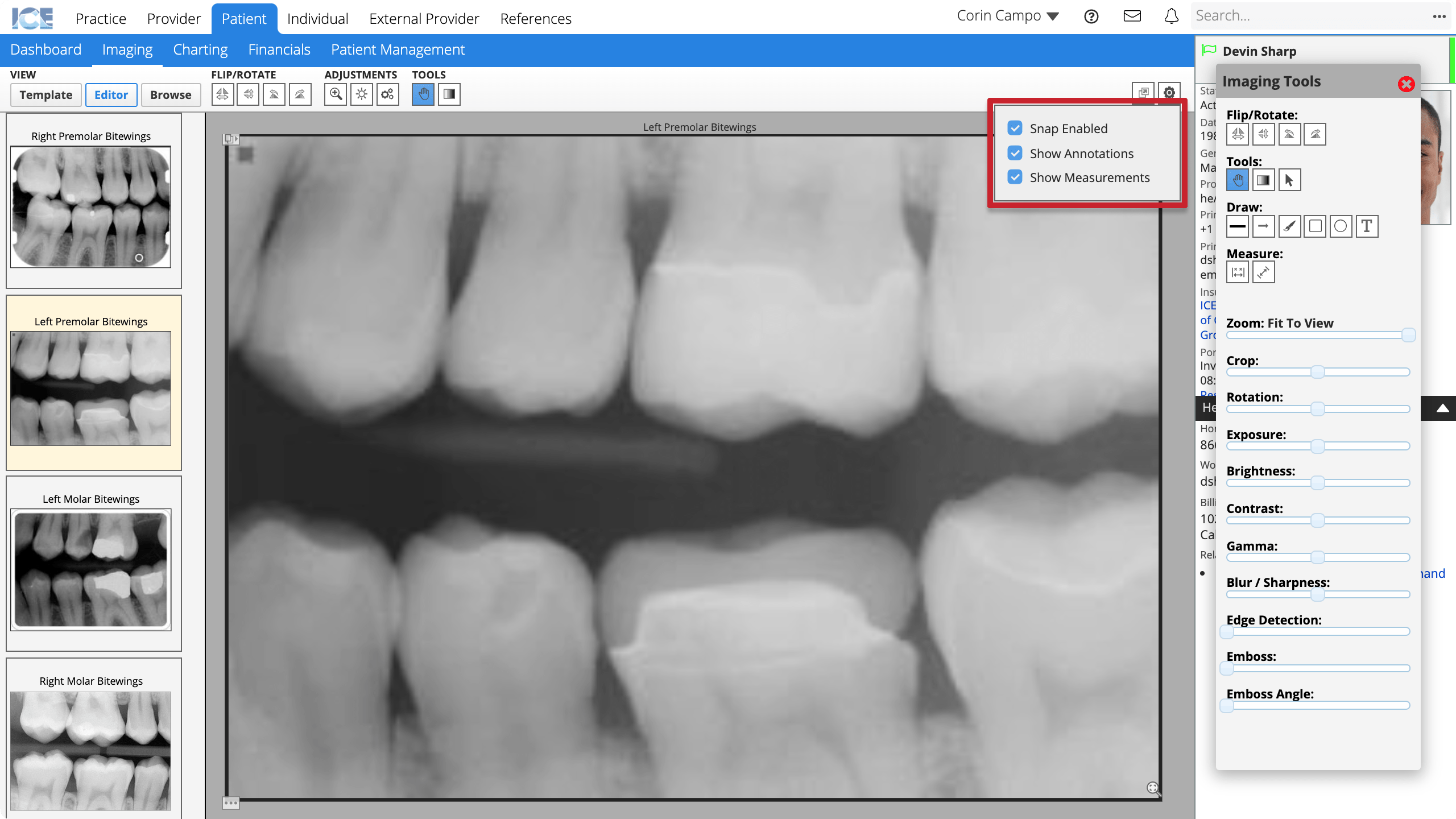The width and height of the screenshot is (1456, 819).
Task: Switch to the Browse view tab
Action: 170,94
